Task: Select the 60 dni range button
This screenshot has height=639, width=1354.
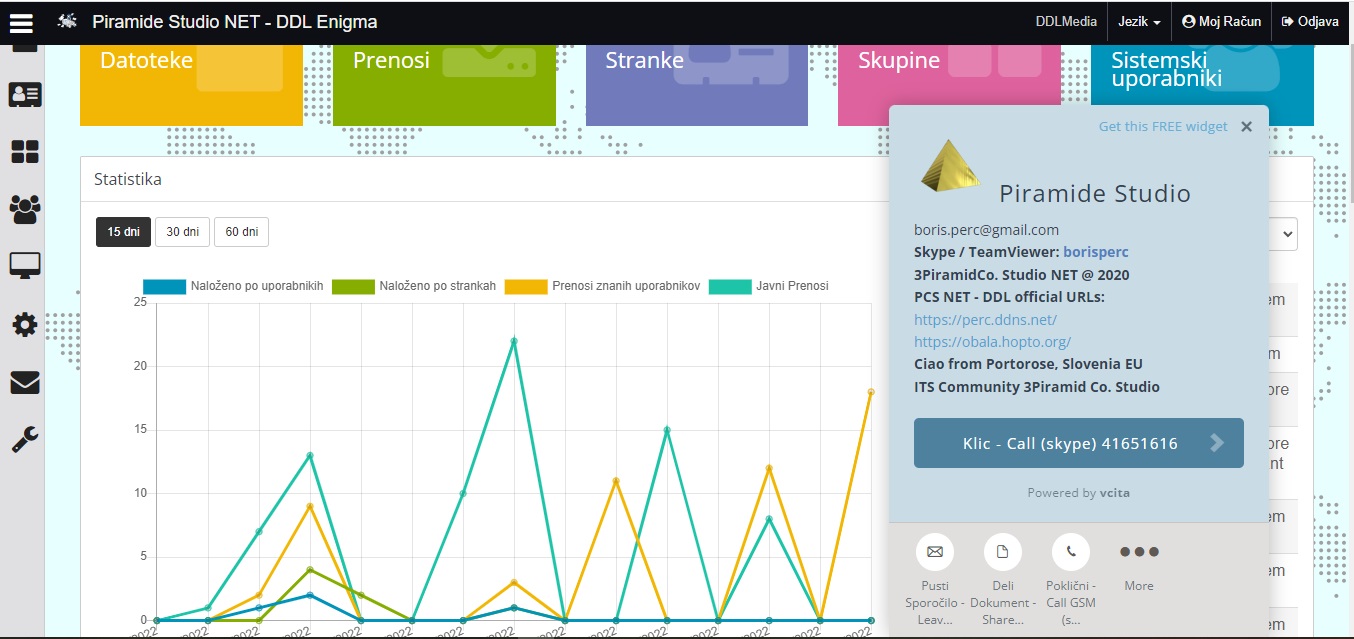Action: (x=241, y=232)
